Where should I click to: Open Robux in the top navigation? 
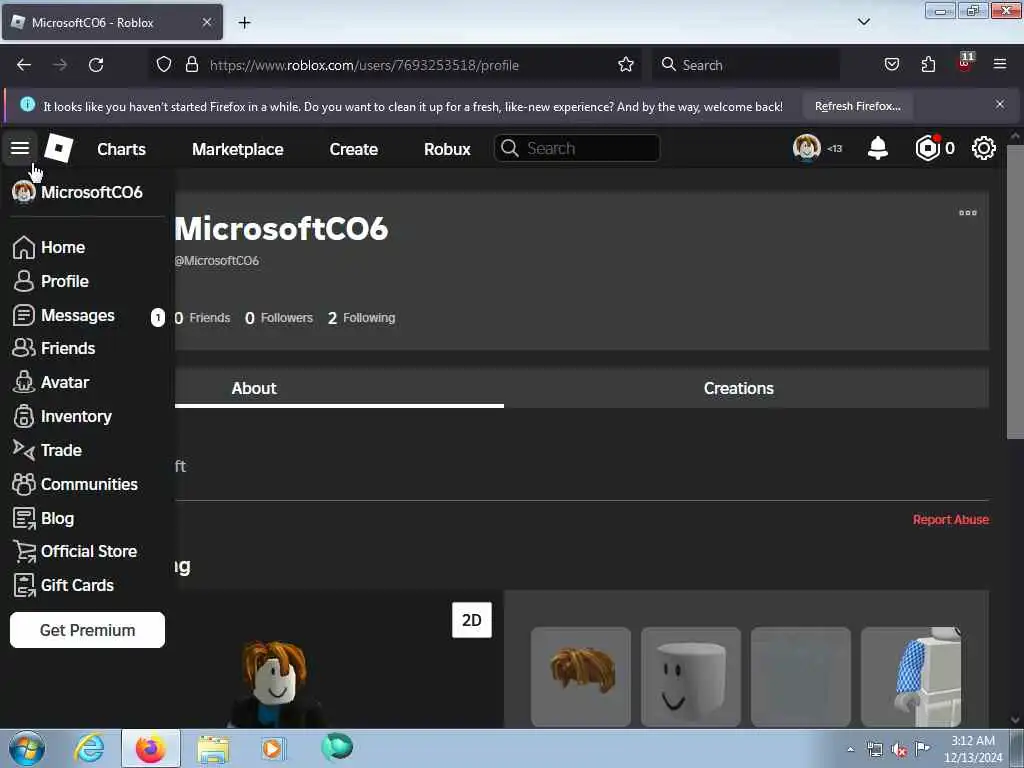tap(447, 149)
